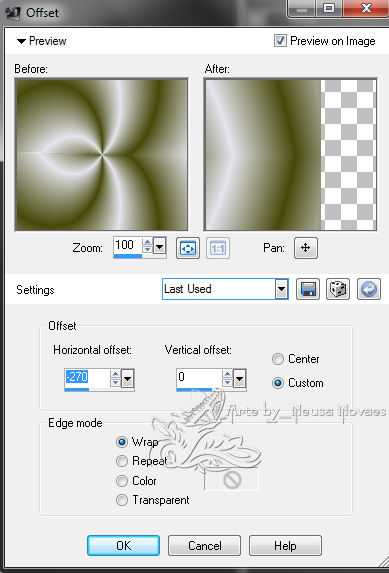Select the Center radio option
Screen dimensions: 389x573
tap(277, 359)
